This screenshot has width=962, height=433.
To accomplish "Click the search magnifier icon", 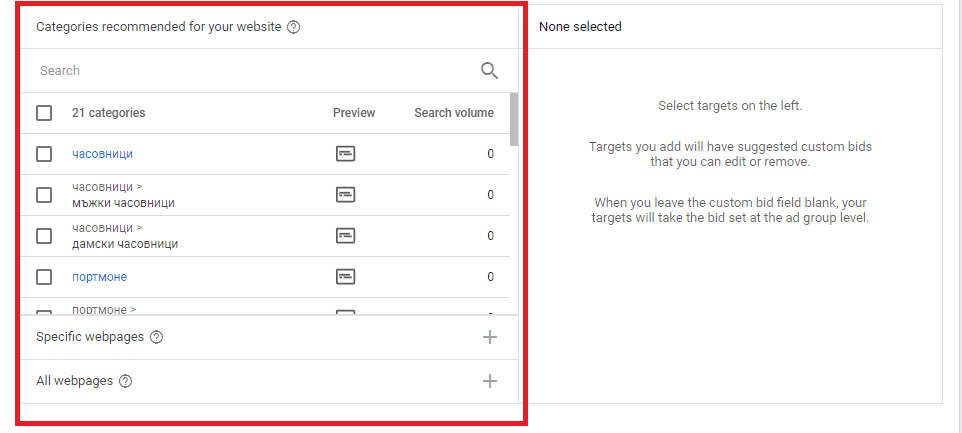I will [489, 70].
